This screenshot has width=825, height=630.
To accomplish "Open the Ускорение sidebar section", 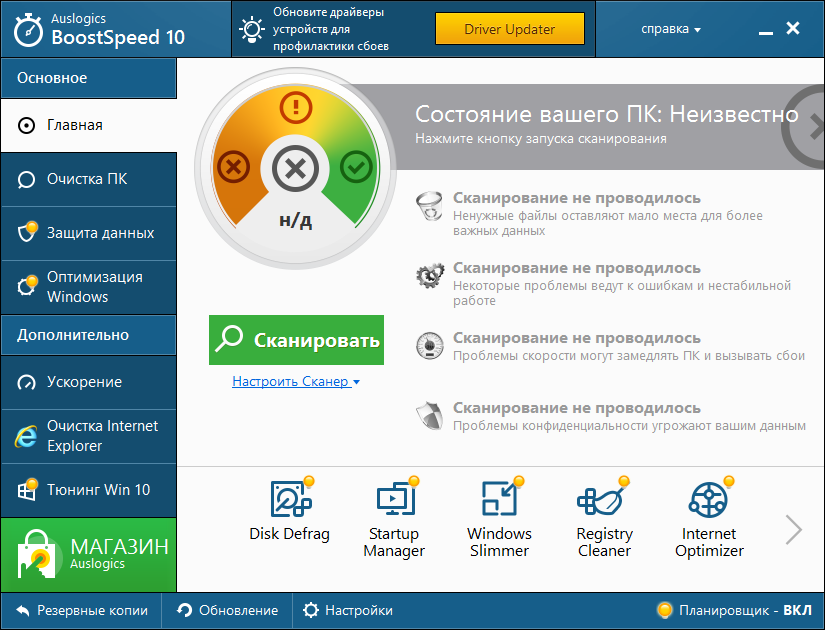I will pyautogui.click(x=88, y=382).
